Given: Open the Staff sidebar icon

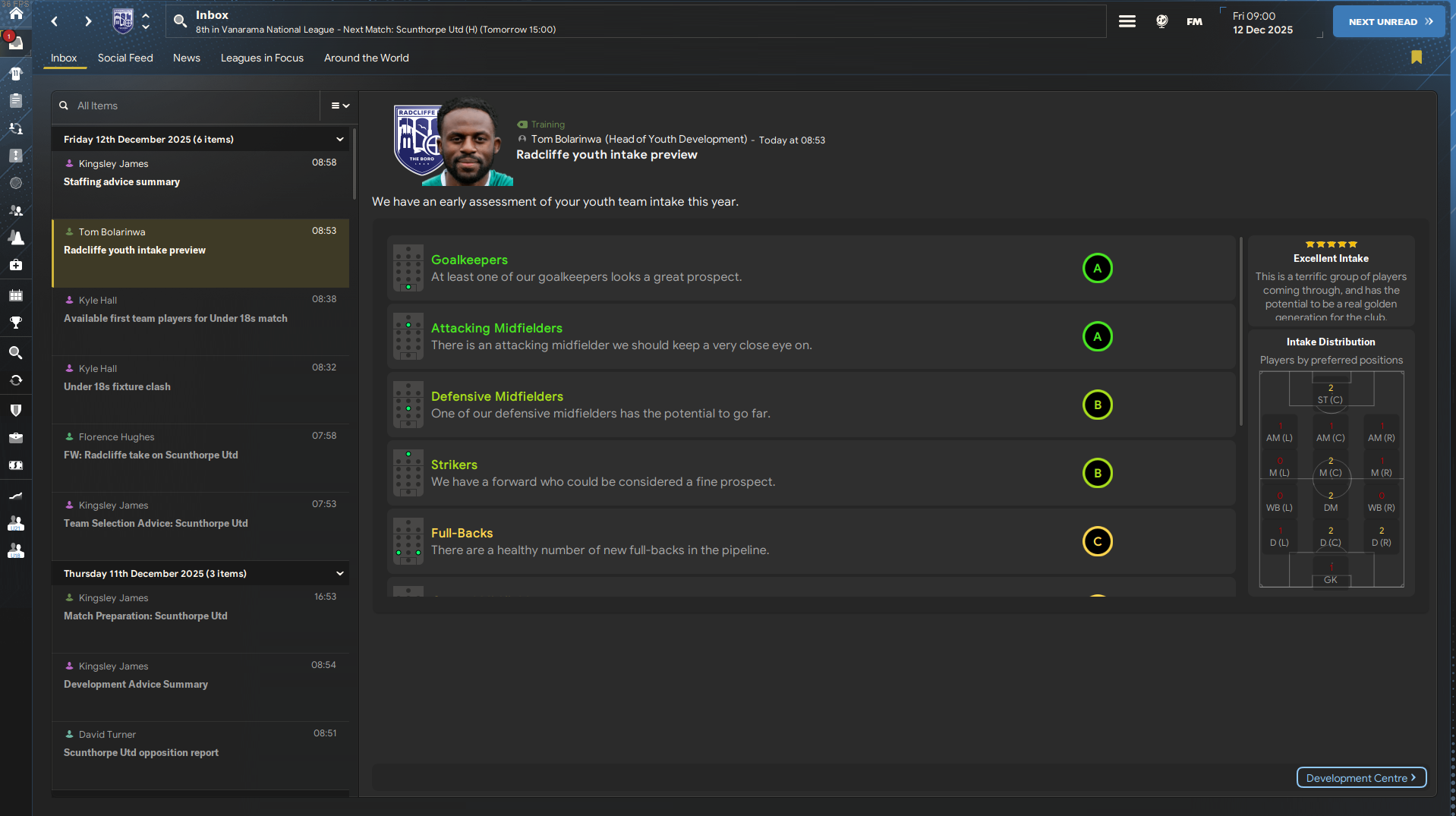Looking at the screenshot, I should (16, 210).
